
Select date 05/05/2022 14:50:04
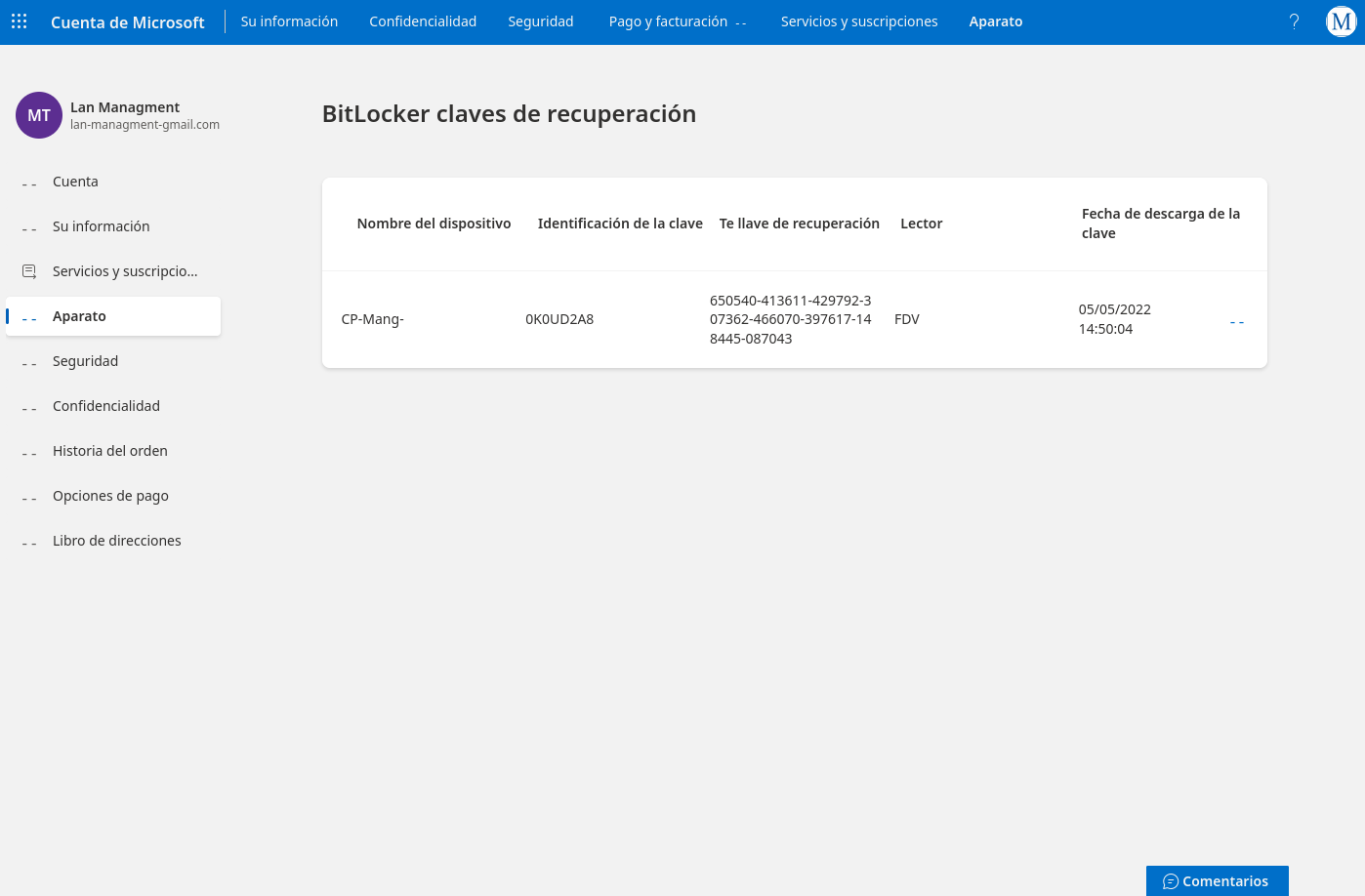1115,319
